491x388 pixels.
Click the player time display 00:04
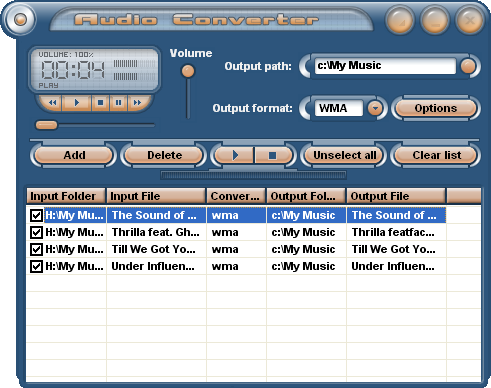pos(73,70)
